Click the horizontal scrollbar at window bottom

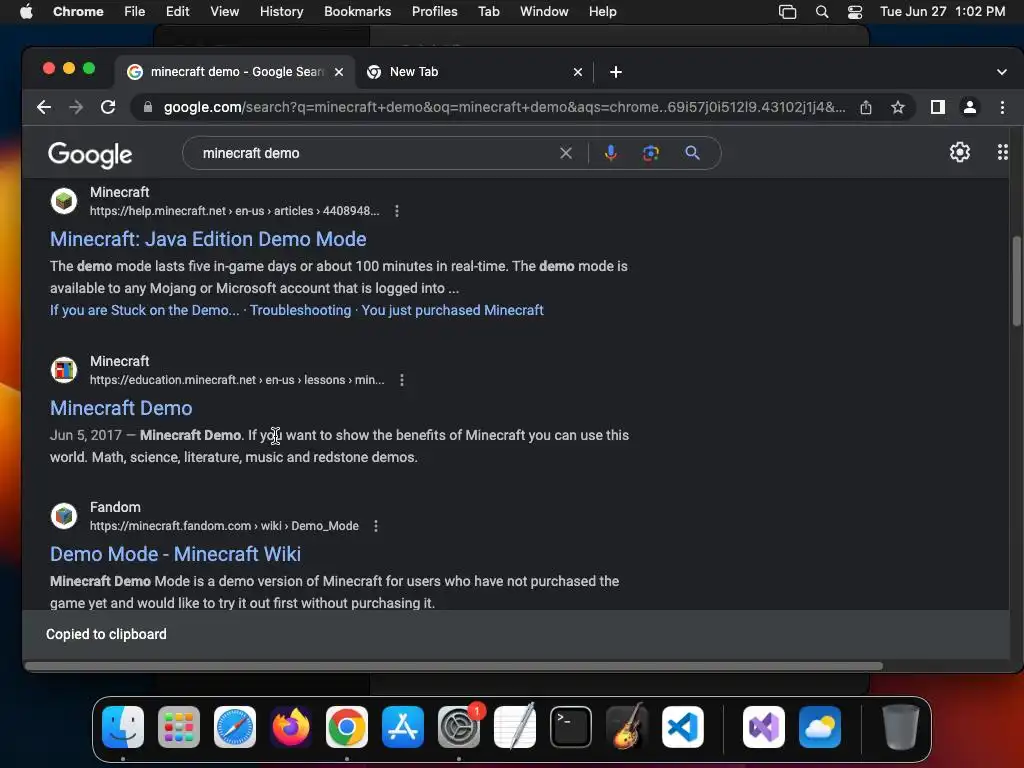[454, 666]
